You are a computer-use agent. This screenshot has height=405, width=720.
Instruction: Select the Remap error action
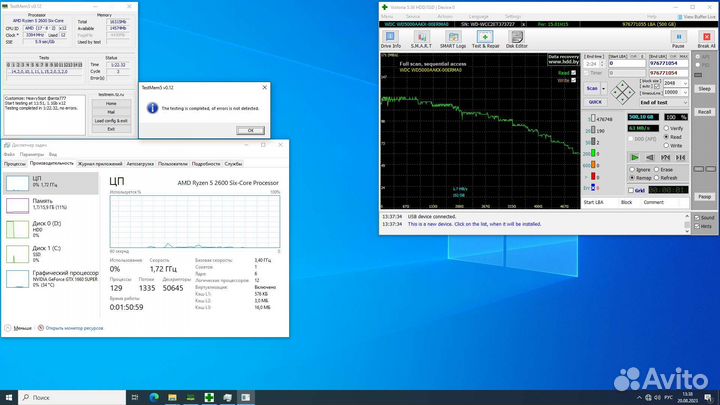(632, 177)
